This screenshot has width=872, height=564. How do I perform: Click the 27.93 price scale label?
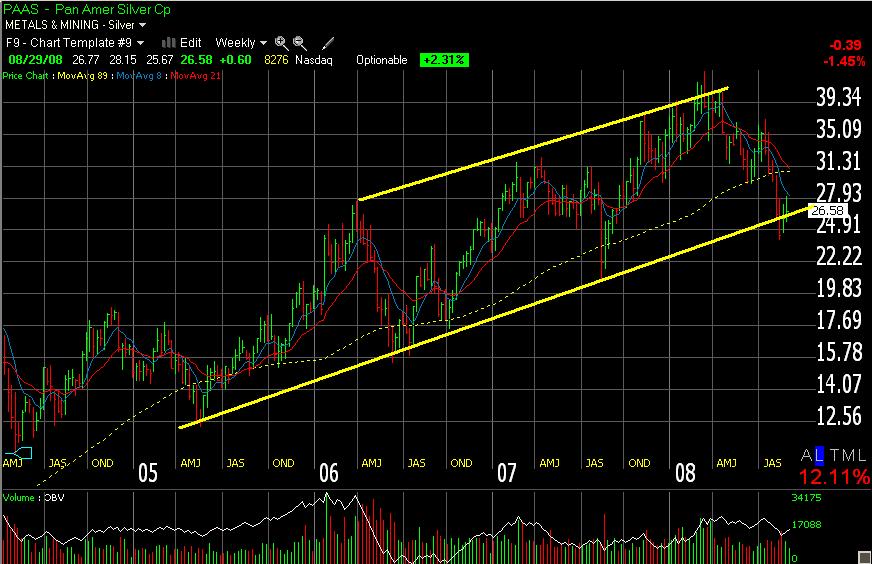[839, 192]
